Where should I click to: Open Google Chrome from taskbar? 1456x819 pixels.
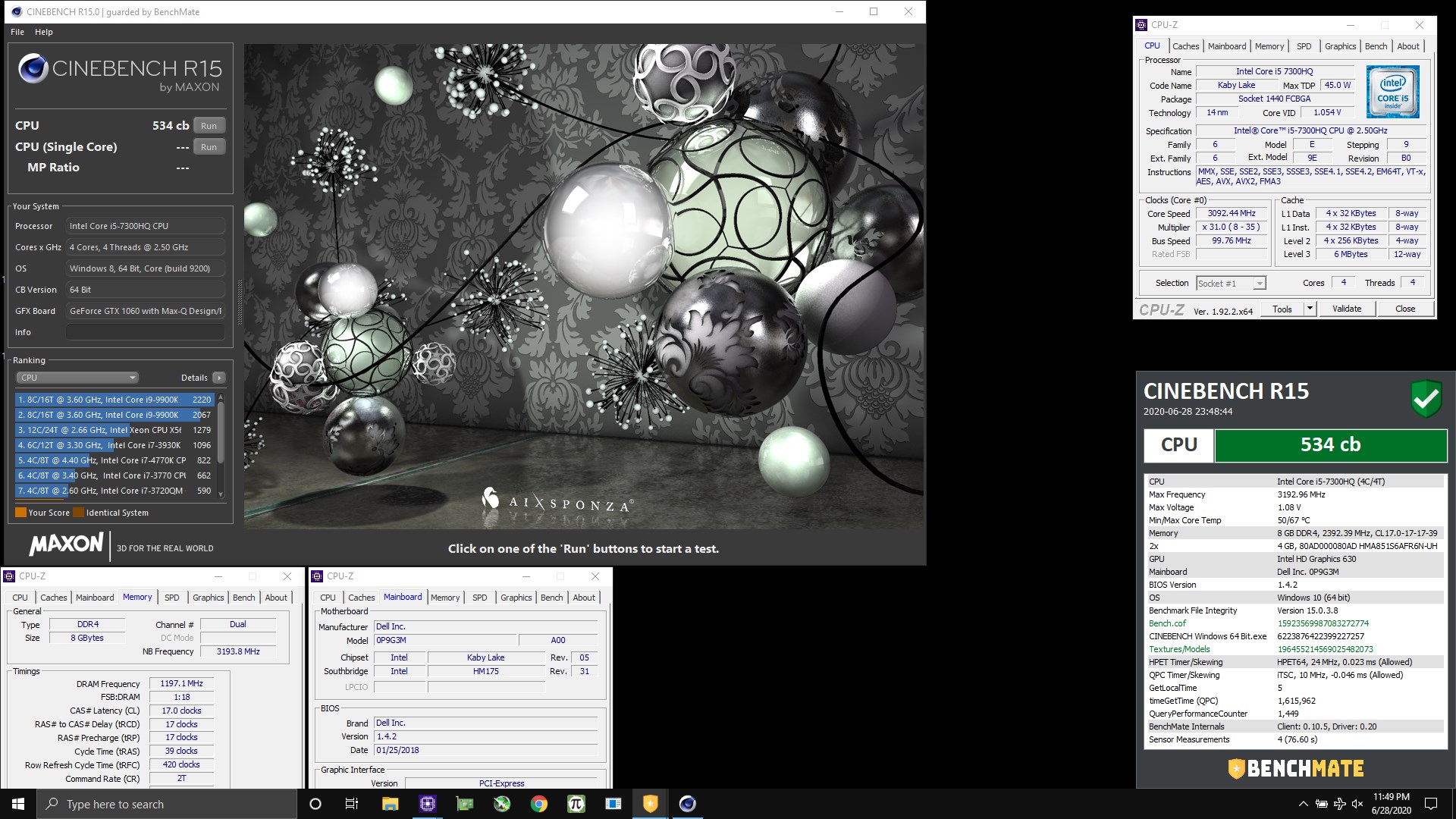pos(539,804)
